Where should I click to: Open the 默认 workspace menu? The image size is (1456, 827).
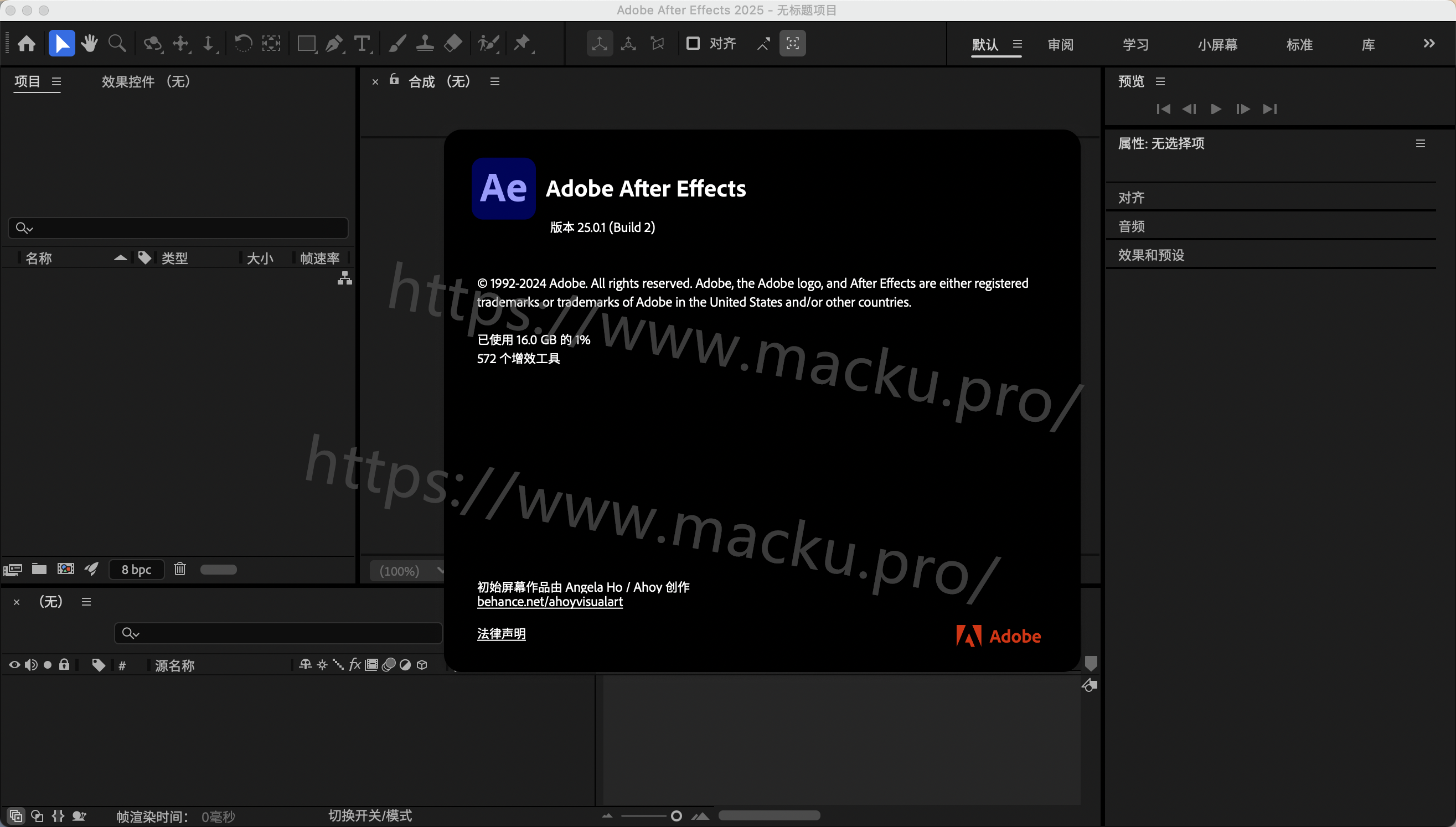tap(1018, 44)
